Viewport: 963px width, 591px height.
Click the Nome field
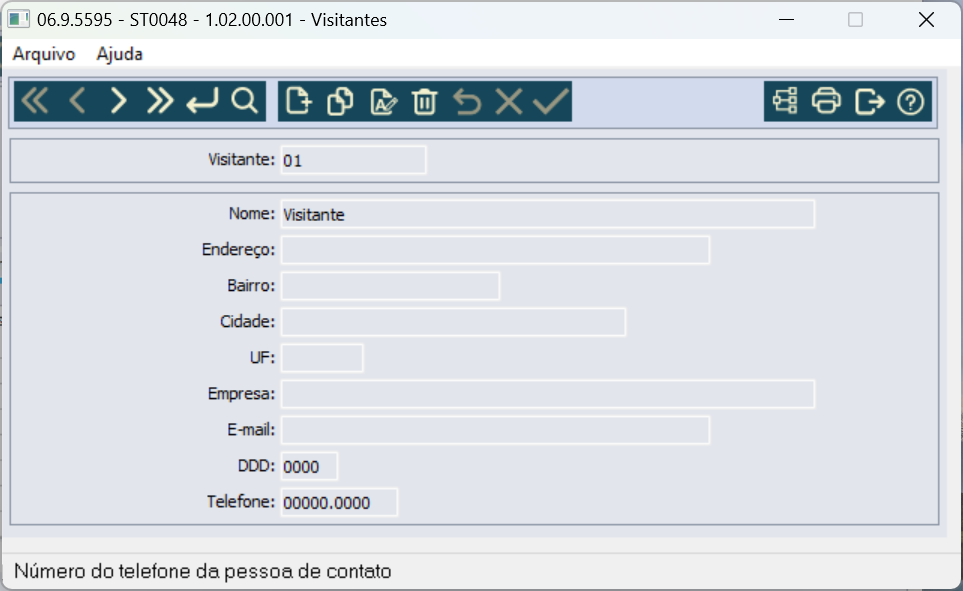click(548, 214)
